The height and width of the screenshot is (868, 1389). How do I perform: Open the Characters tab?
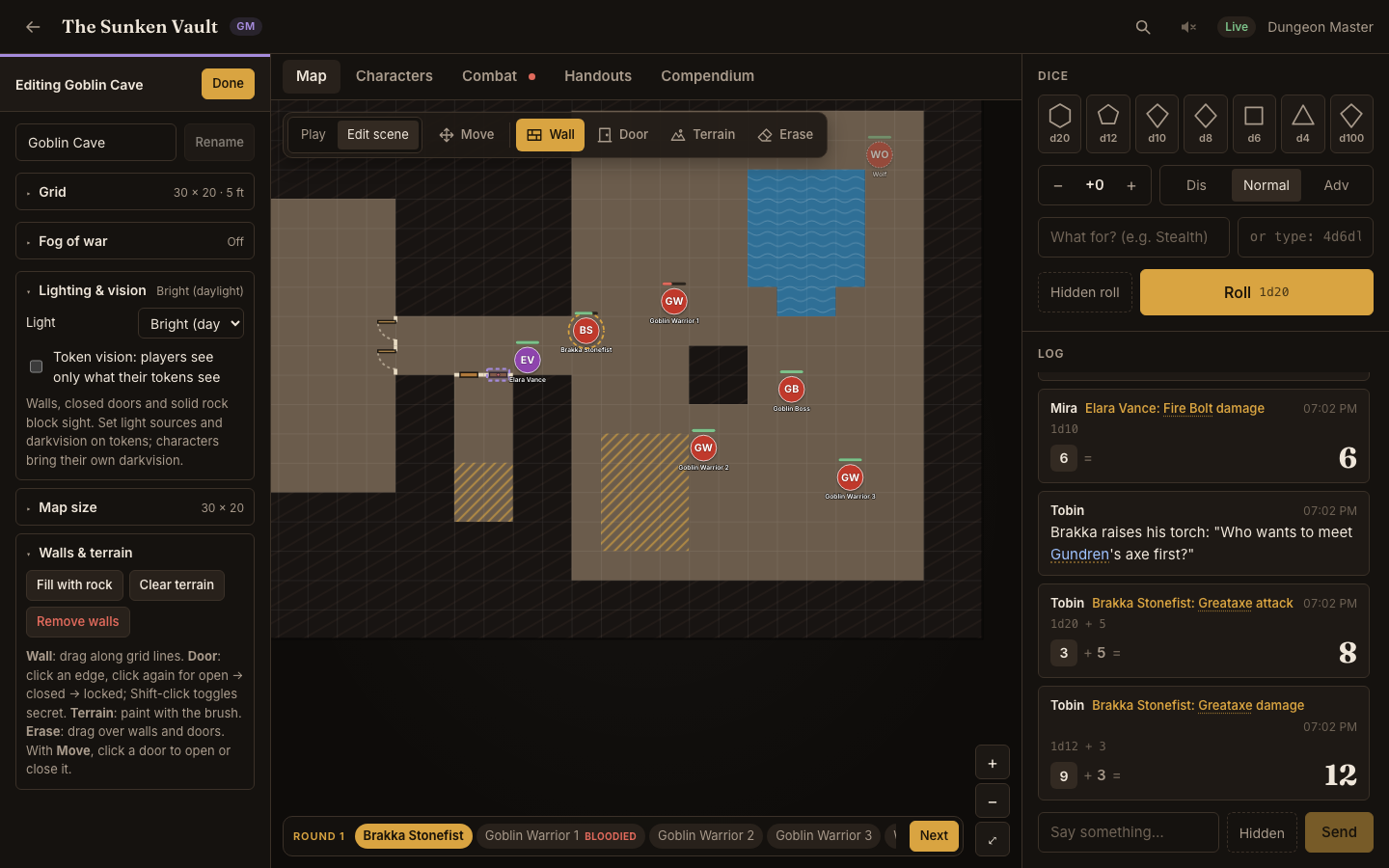click(x=395, y=76)
